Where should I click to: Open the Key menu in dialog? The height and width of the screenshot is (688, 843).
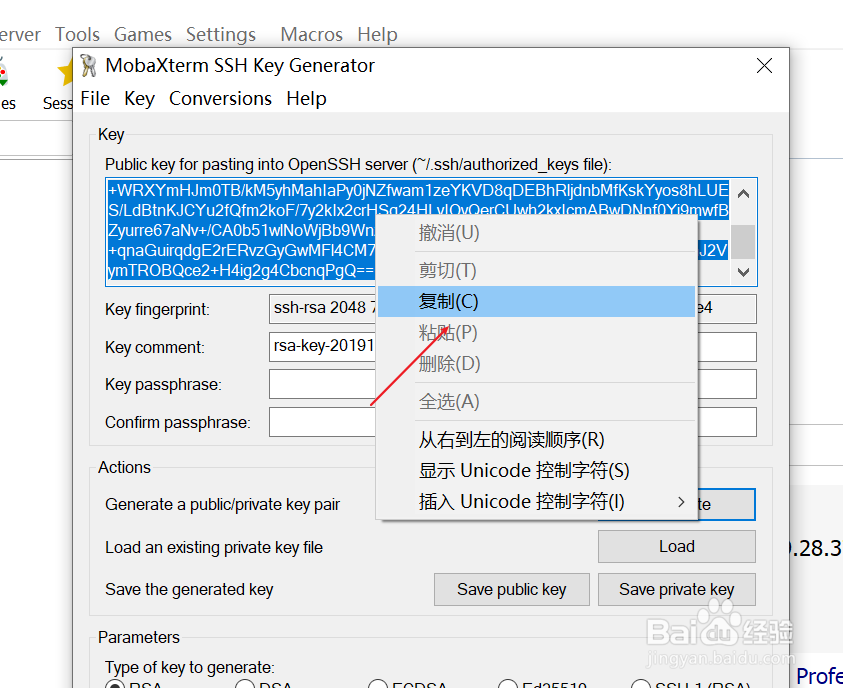pyautogui.click(x=139, y=99)
